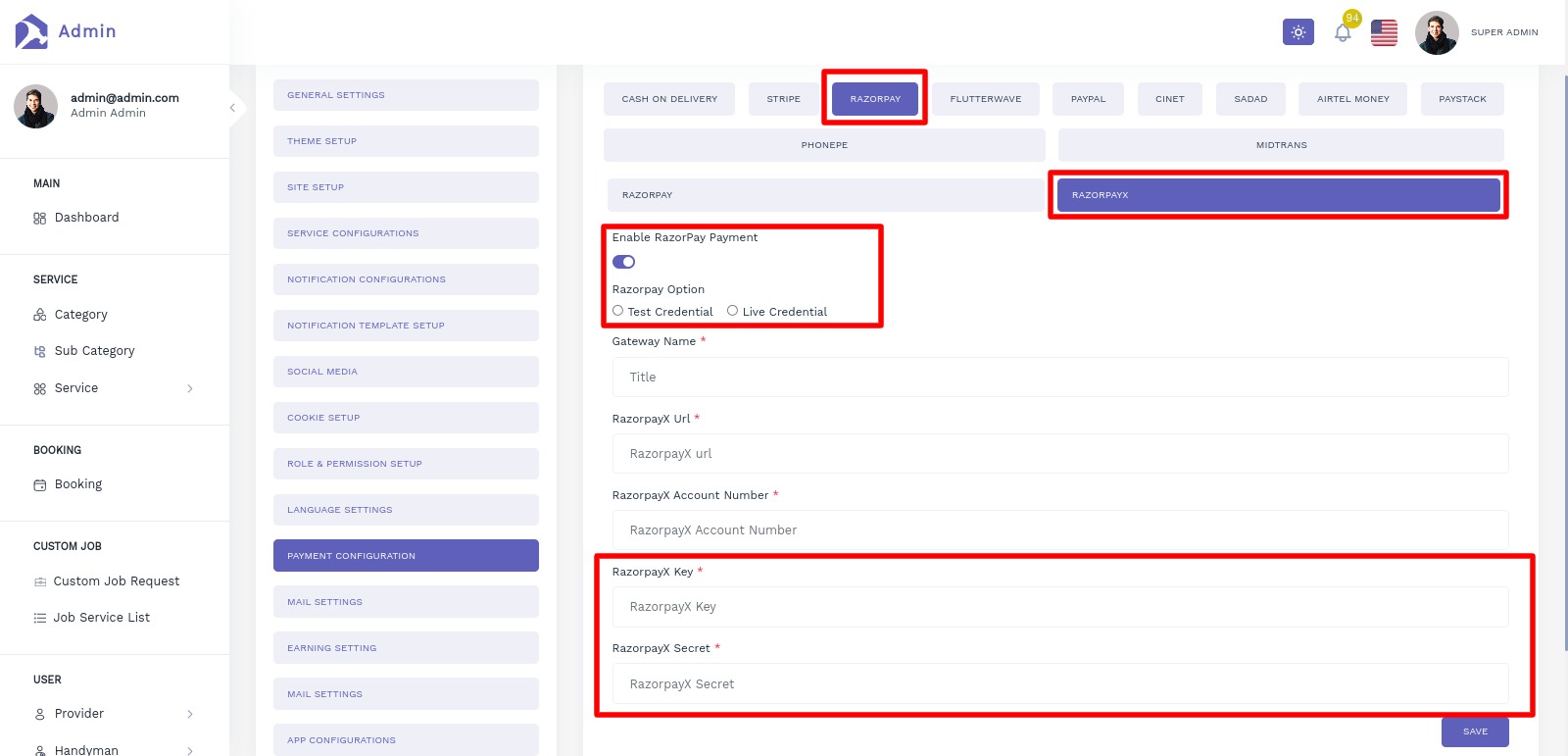Collapse the sidebar with arrow
The height and width of the screenshot is (756, 1568).
click(x=232, y=108)
